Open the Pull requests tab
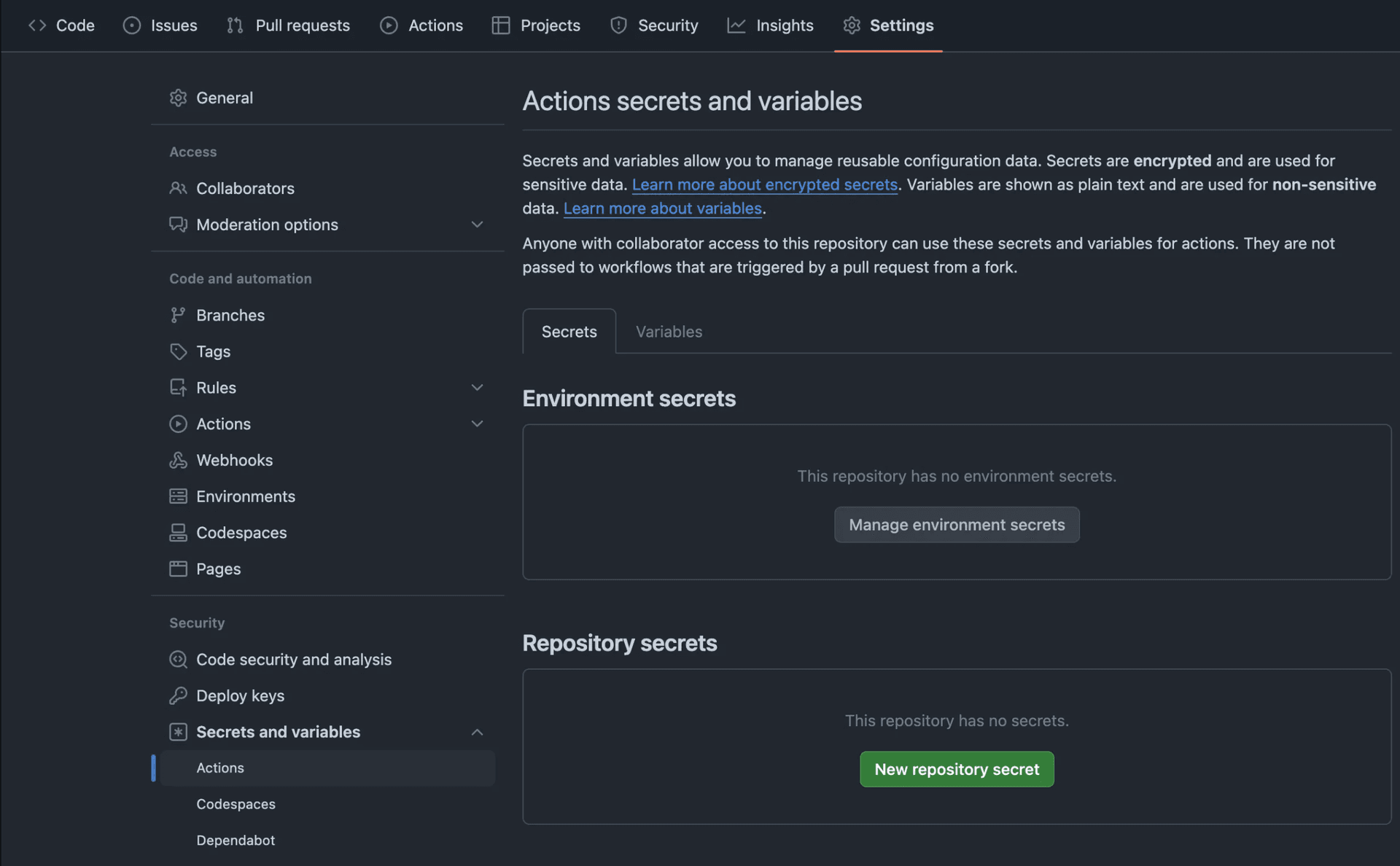The width and height of the screenshot is (1400, 866). (289, 26)
